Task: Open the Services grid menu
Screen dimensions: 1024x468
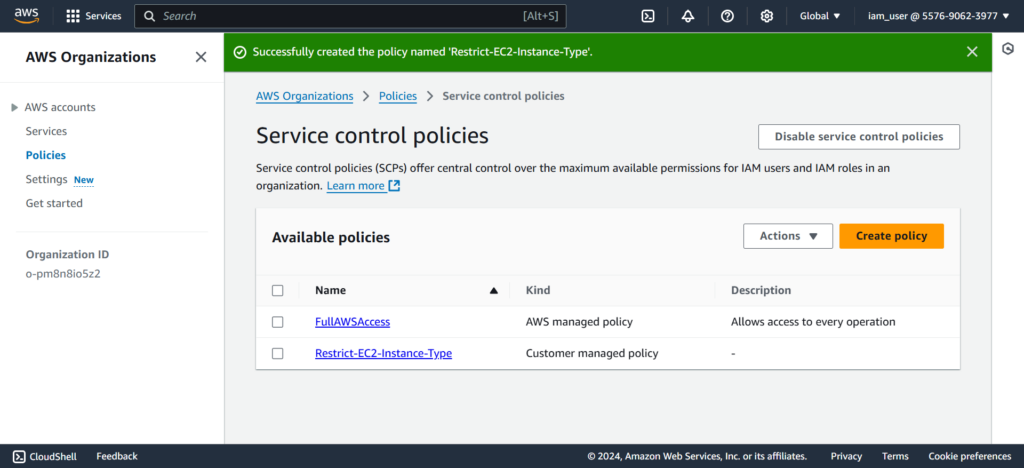Action: coord(93,16)
